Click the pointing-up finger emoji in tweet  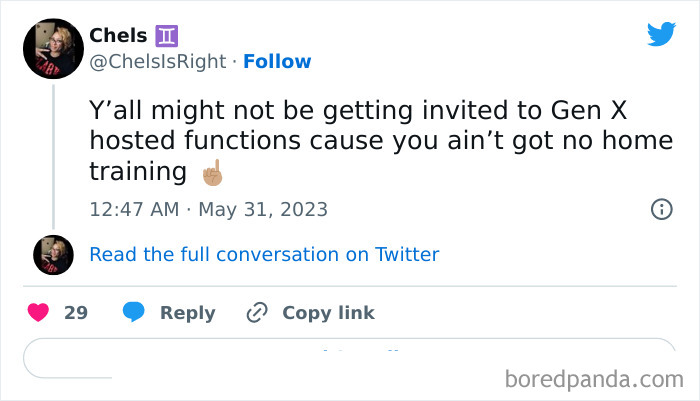tap(211, 172)
